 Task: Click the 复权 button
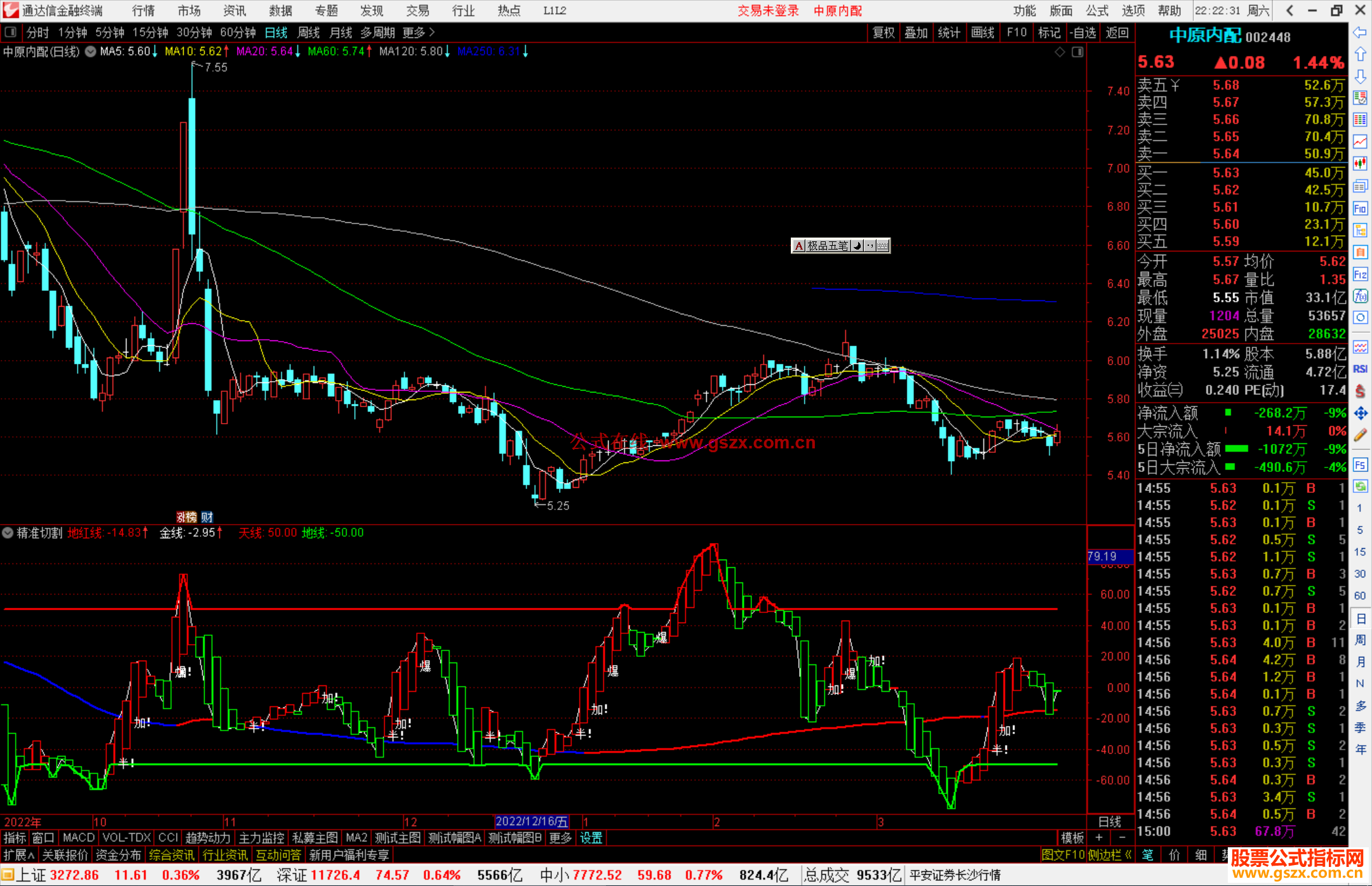pos(883,32)
